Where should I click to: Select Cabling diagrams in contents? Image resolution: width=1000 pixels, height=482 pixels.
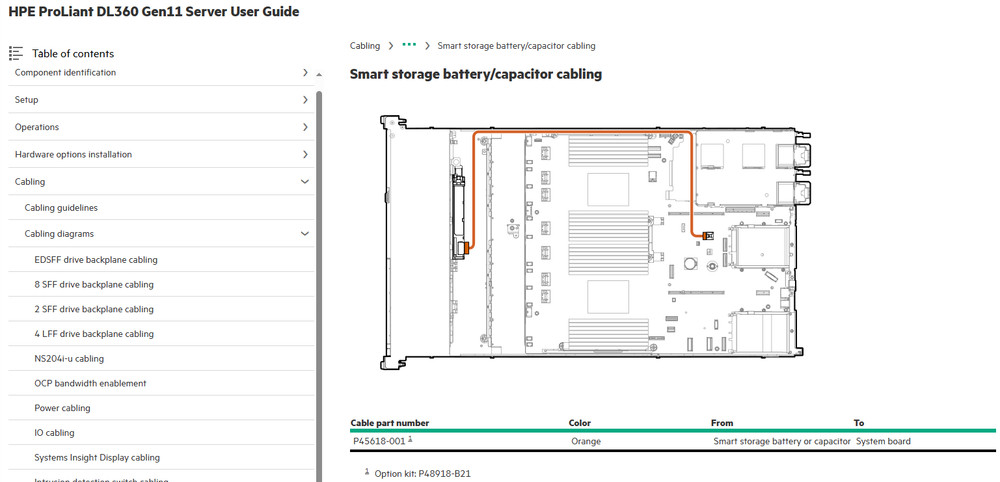(59, 234)
